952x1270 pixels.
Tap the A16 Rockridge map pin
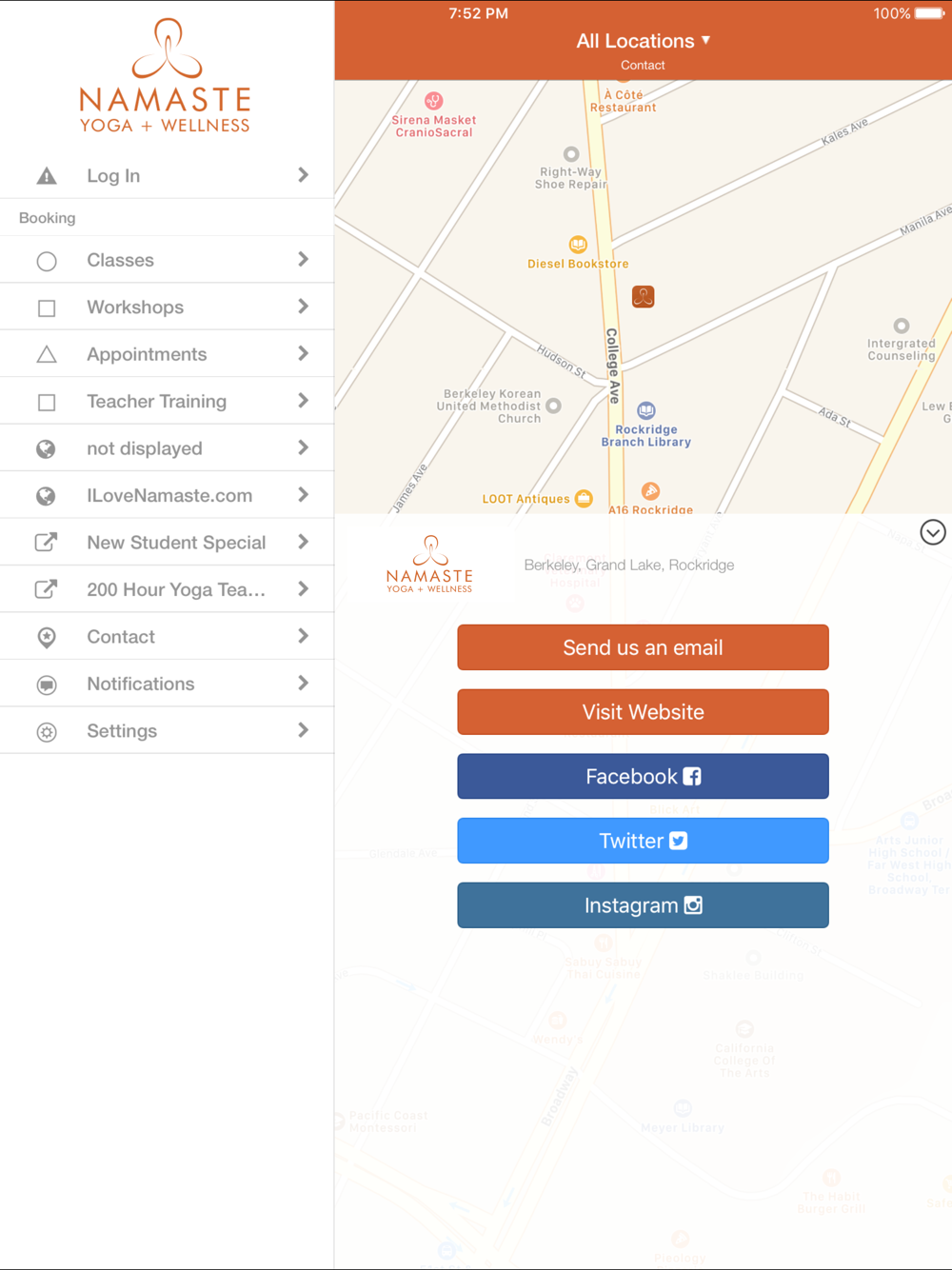coord(650,491)
